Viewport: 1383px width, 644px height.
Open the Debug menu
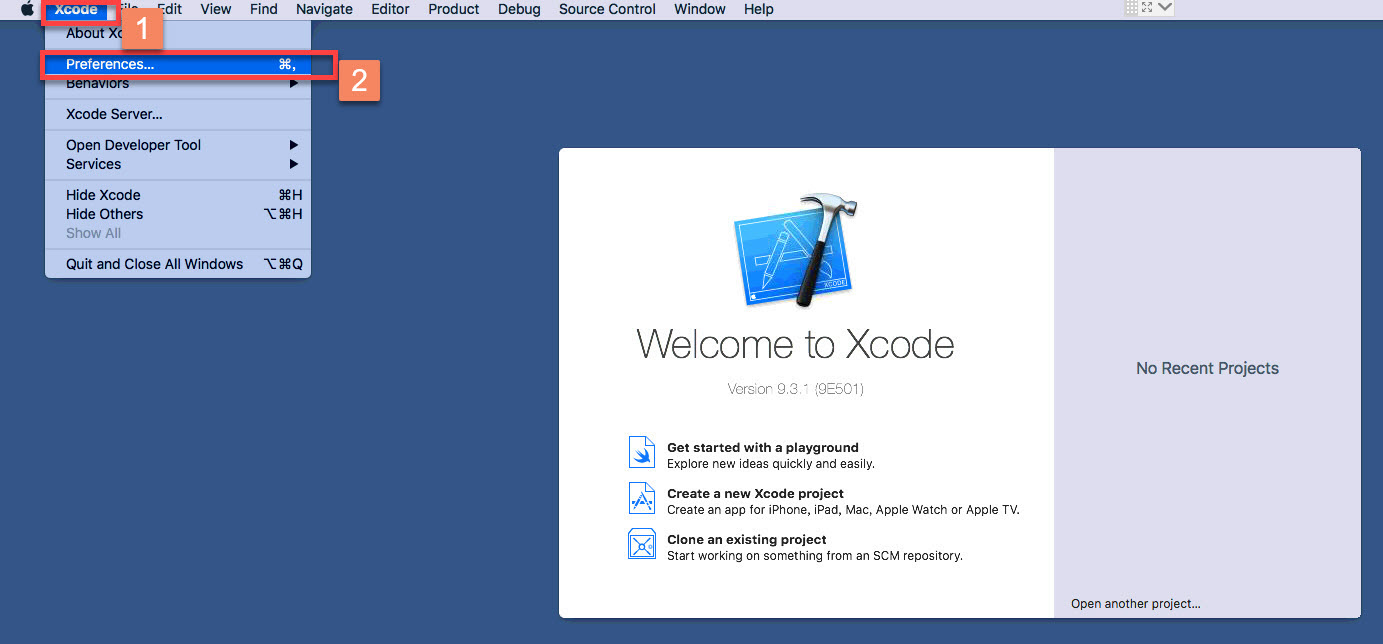pyautogui.click(x=519, y=9)
